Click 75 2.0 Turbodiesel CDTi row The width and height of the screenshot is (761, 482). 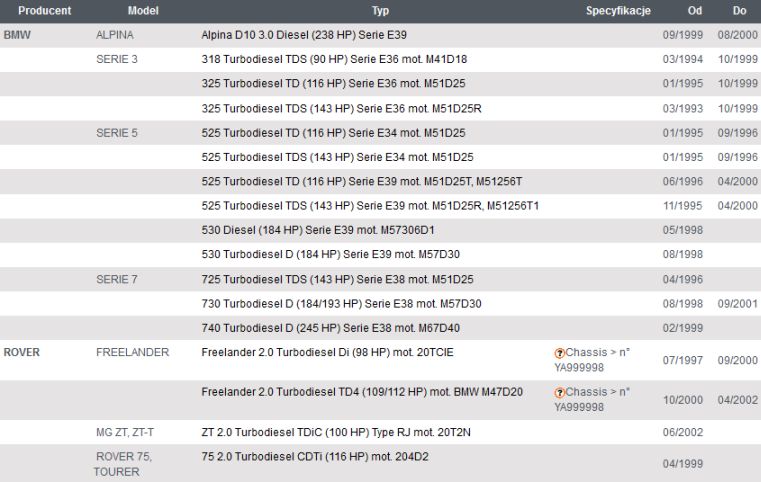click(x=380, y=464)
